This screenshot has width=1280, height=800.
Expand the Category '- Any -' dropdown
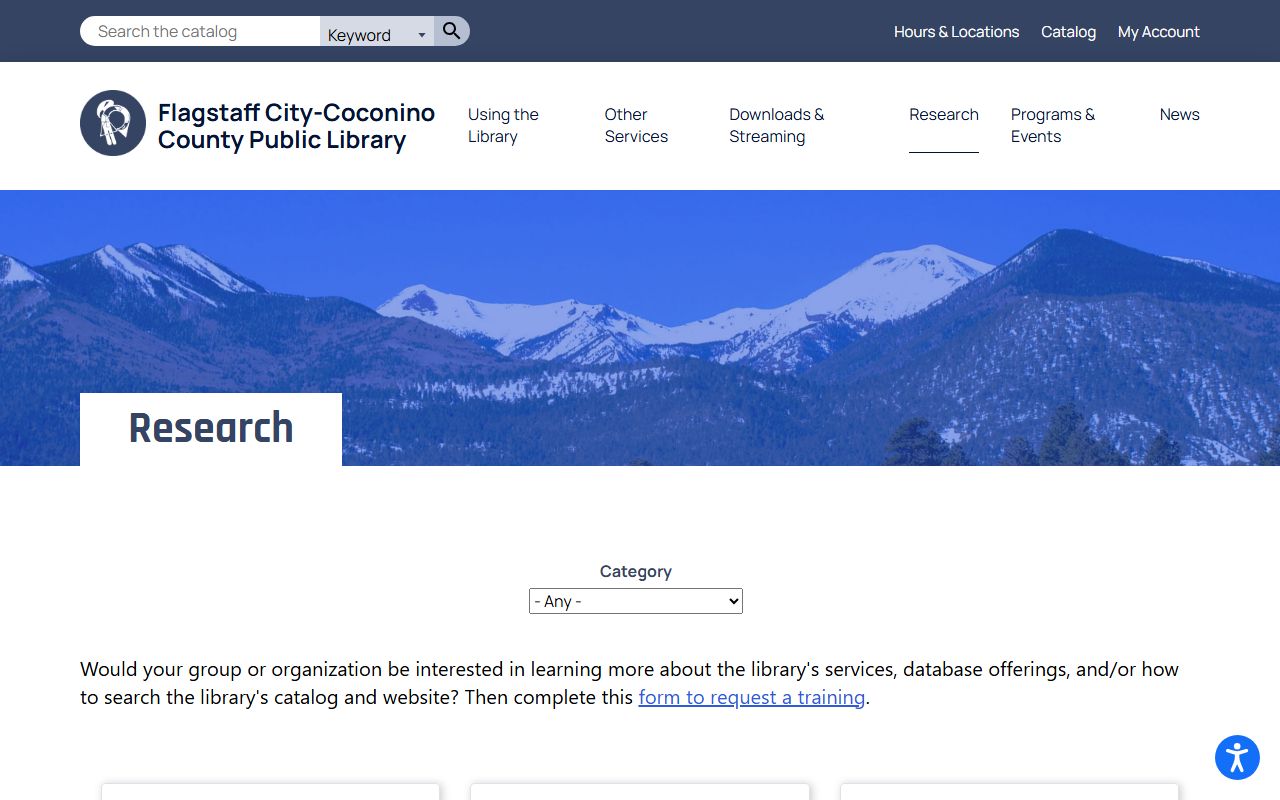coord(636,601)
